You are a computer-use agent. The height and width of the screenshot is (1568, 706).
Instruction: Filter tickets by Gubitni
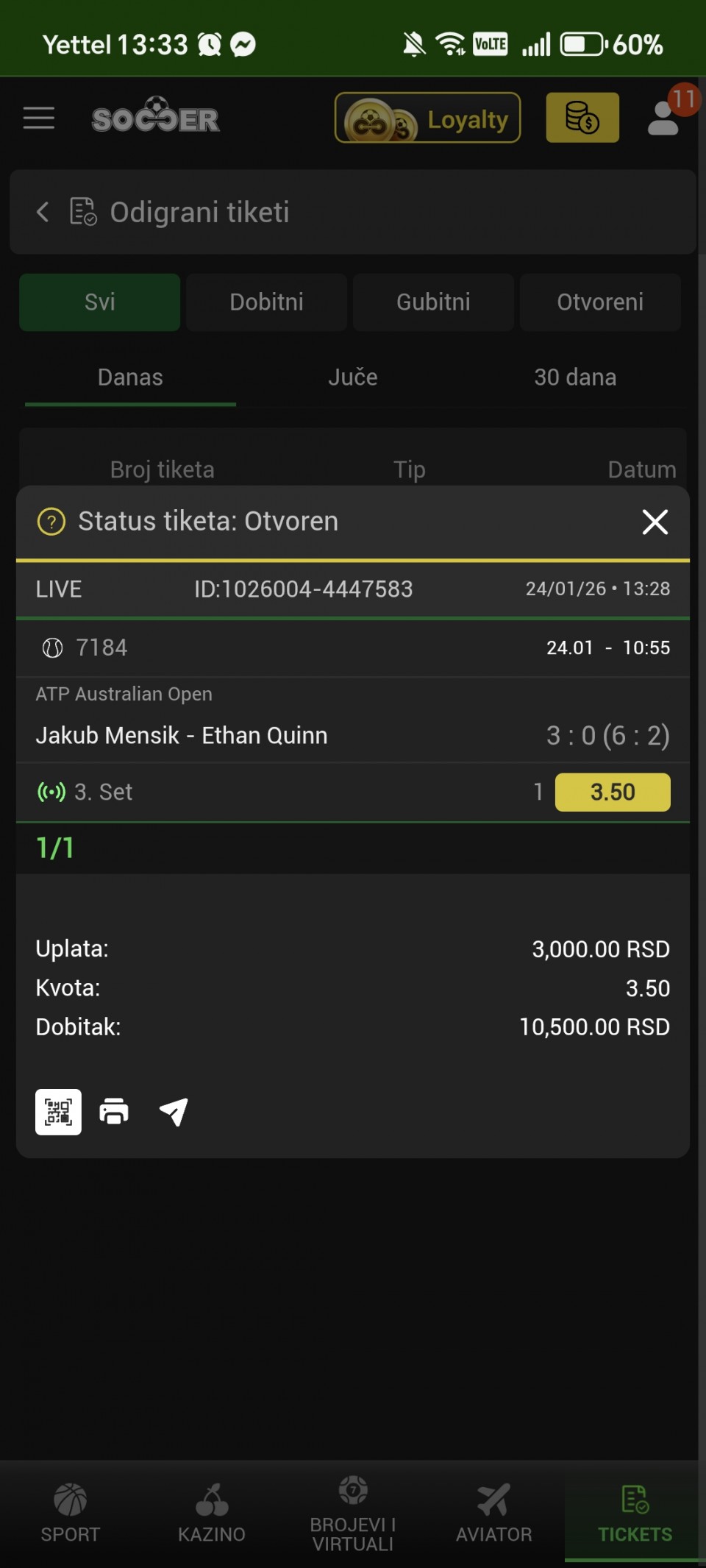(x=433, y=302)
